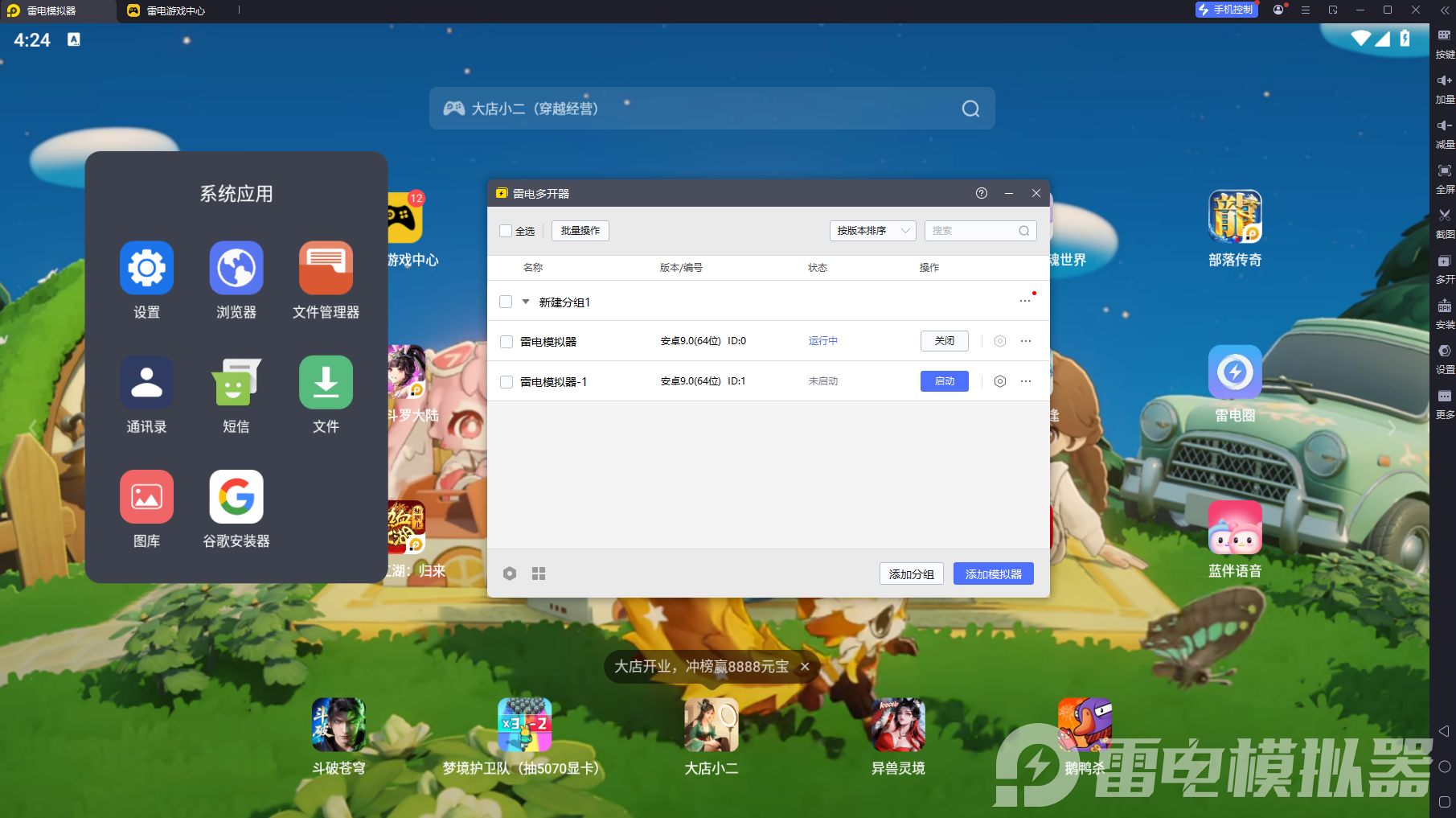Launch the 蓝伴语音 app
This screenshot has height=818, width=1456.
click(x=1235, y=527)
